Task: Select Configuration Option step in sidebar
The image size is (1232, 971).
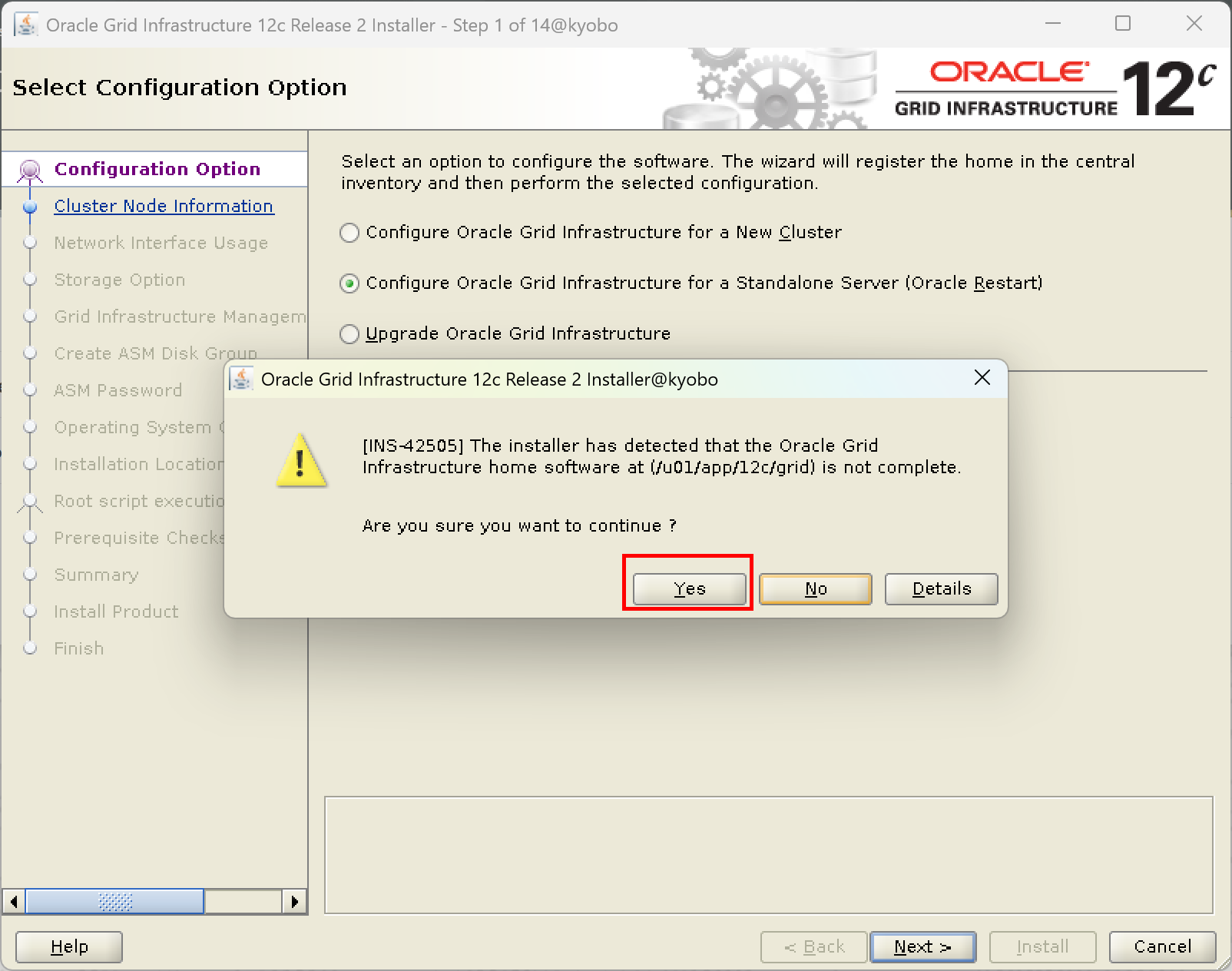Action: 157,169
